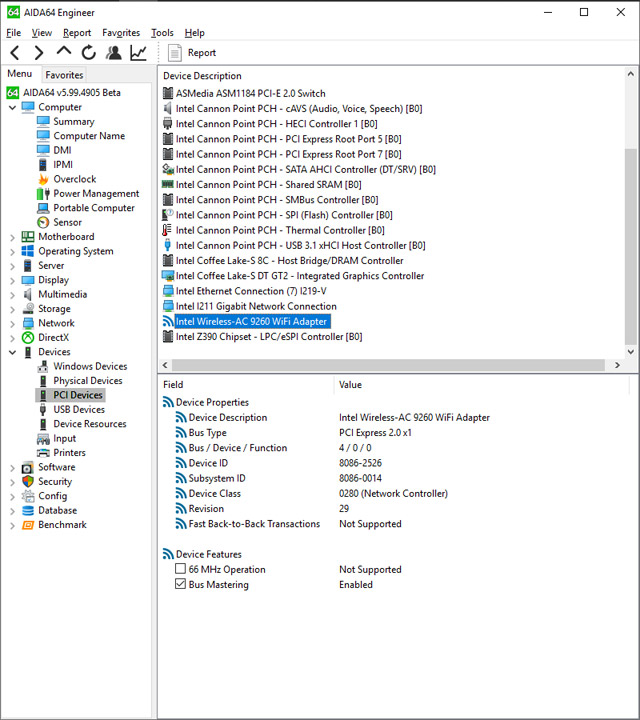Click the SATA AHCI Controller icon

click(x=168, y=169)
